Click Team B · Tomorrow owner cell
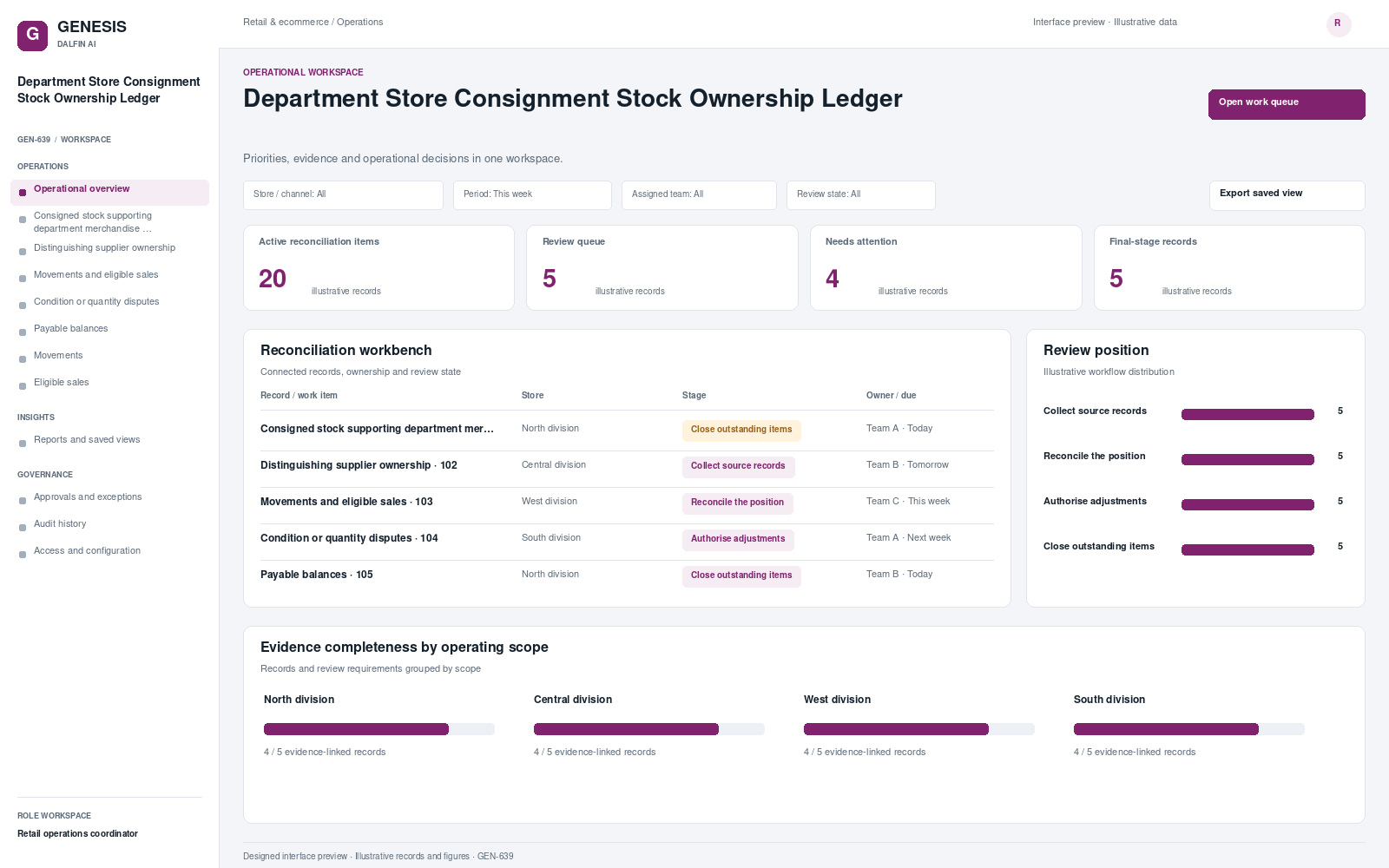This screenshot has width=1389, height=868. click(x=907, y=465)
